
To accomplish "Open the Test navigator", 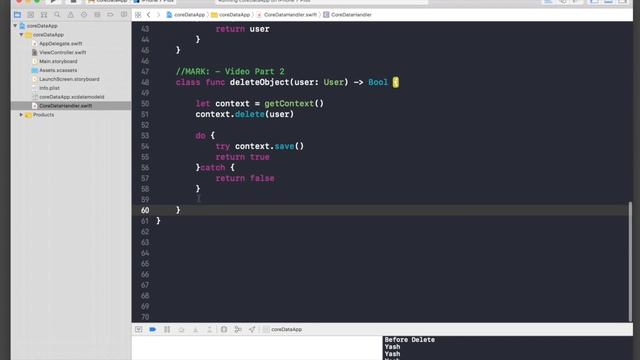I will 84,15.
